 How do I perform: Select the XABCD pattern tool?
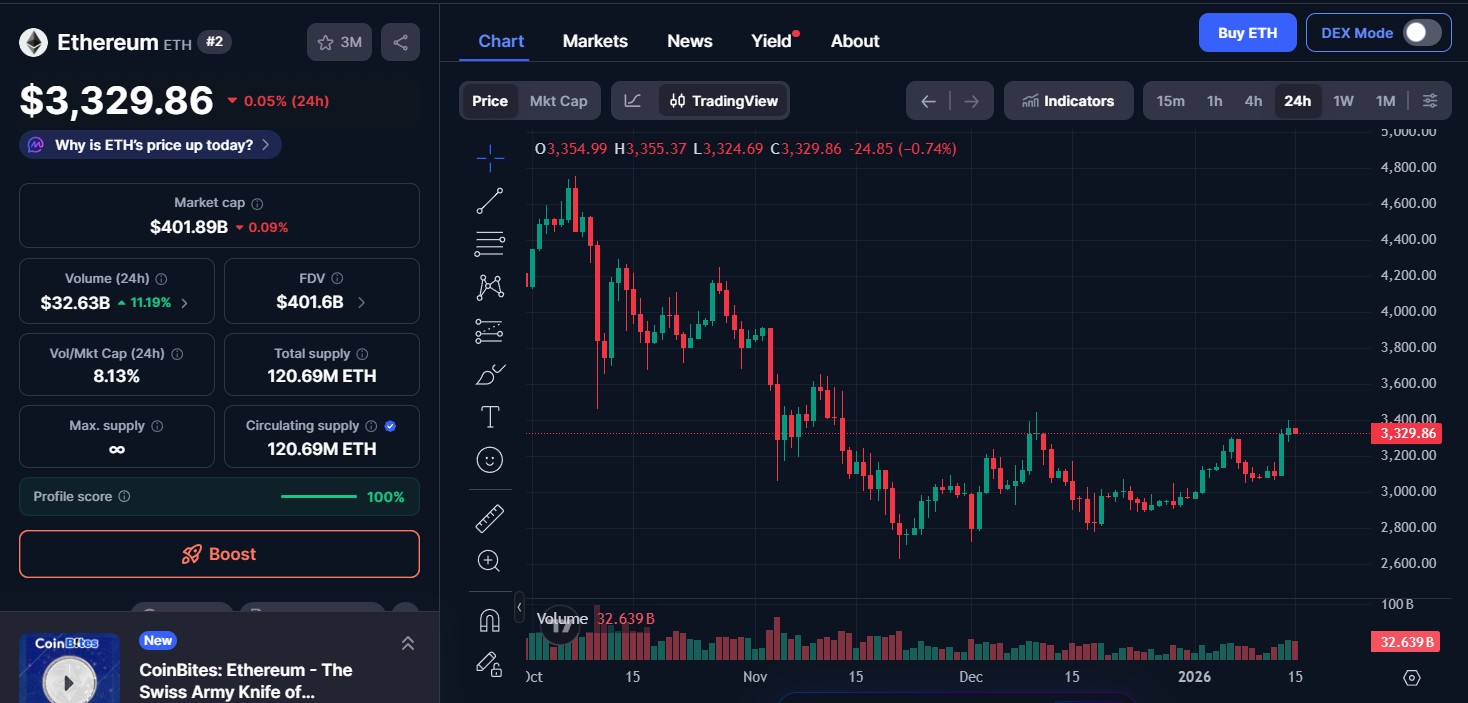coord(489,287)
